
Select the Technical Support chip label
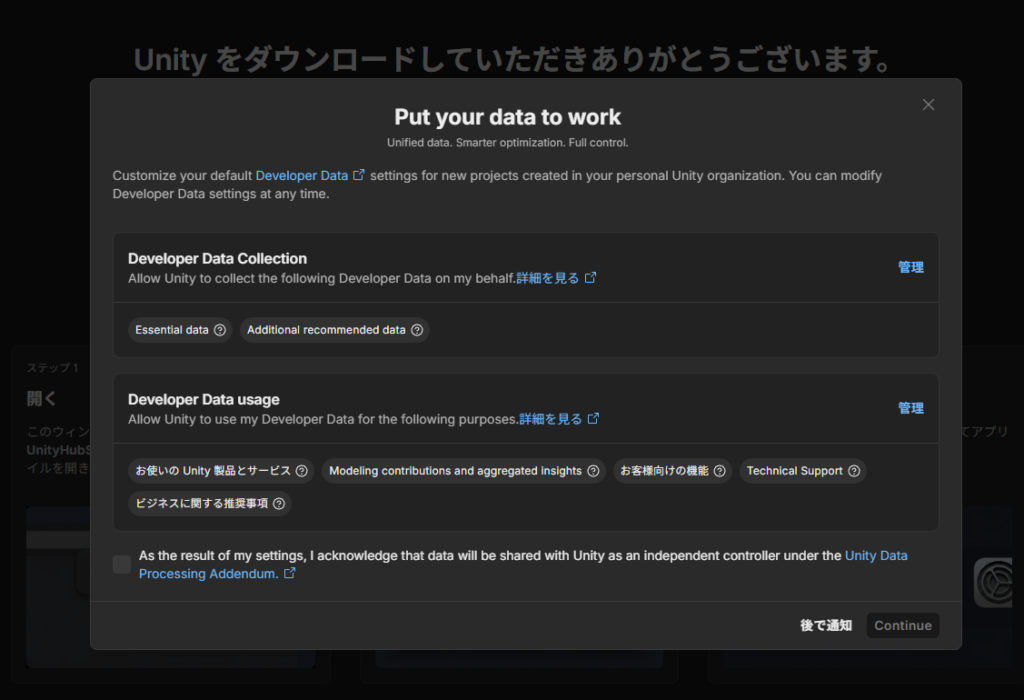pyautogui.click(x=794, y=471)
